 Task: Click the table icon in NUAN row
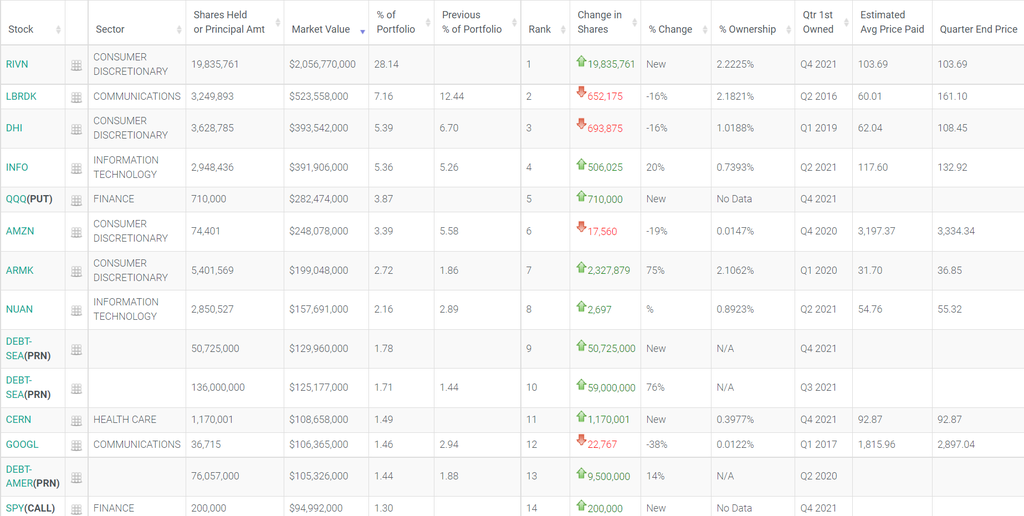76,310
